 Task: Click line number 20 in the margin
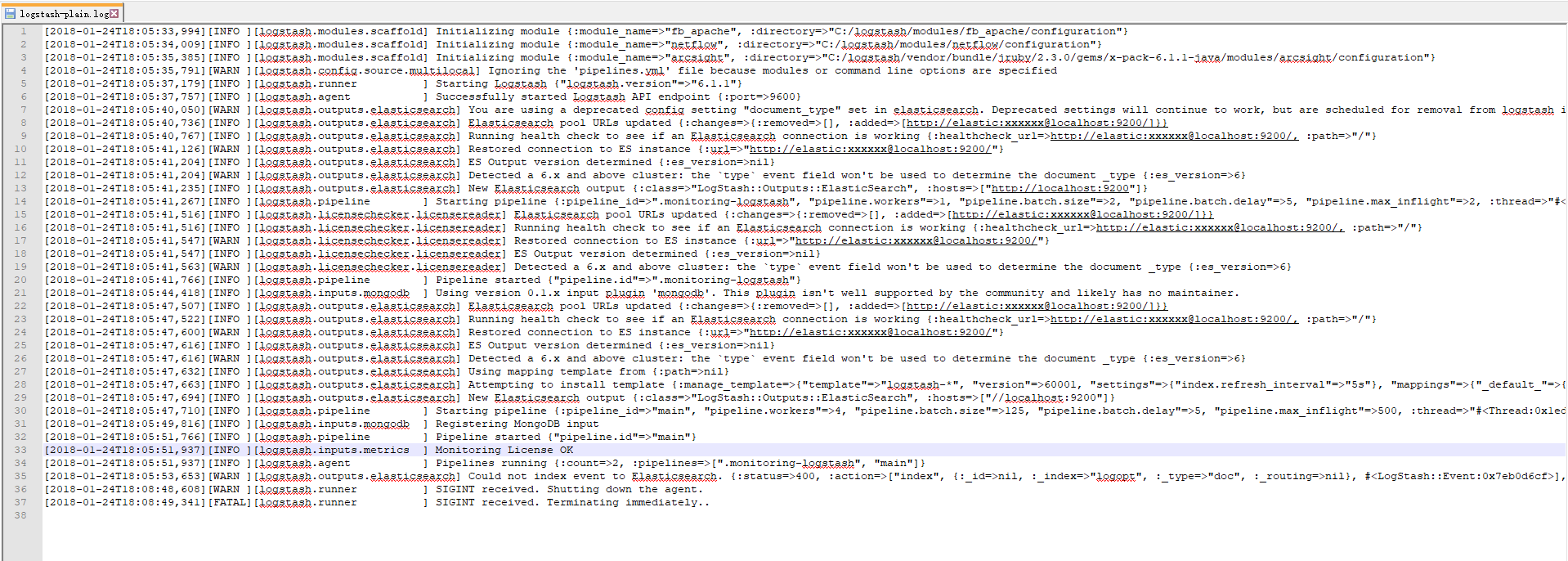(20, 280)
